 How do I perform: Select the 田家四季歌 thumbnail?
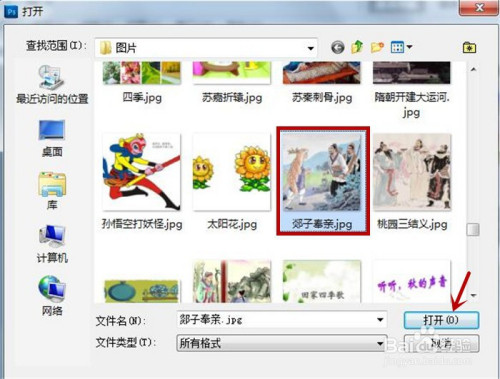(x=322, y=282)
